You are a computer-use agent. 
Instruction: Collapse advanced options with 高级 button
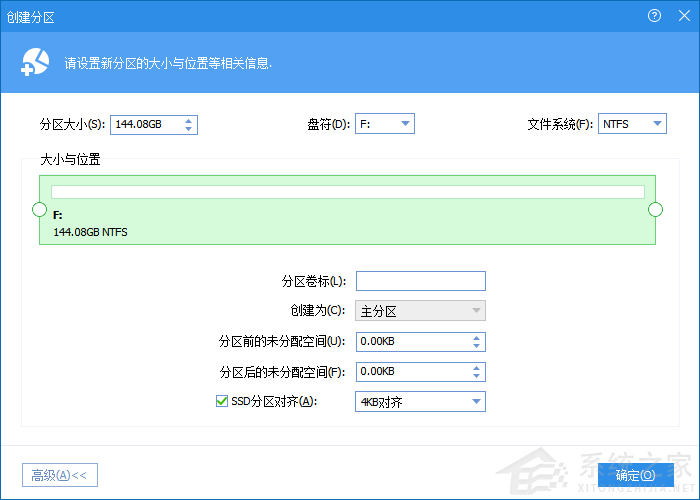point(59,474)
